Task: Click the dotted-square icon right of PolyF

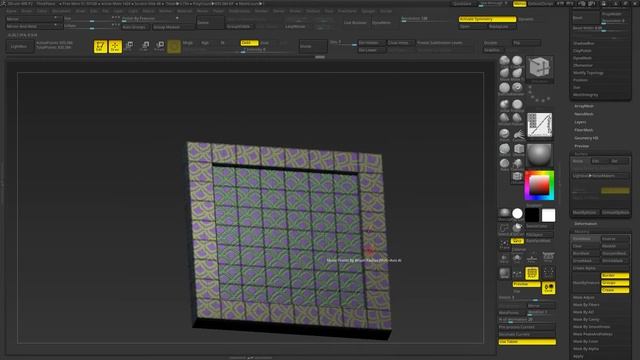Action: pyautogui.click(x=549, y=273)
